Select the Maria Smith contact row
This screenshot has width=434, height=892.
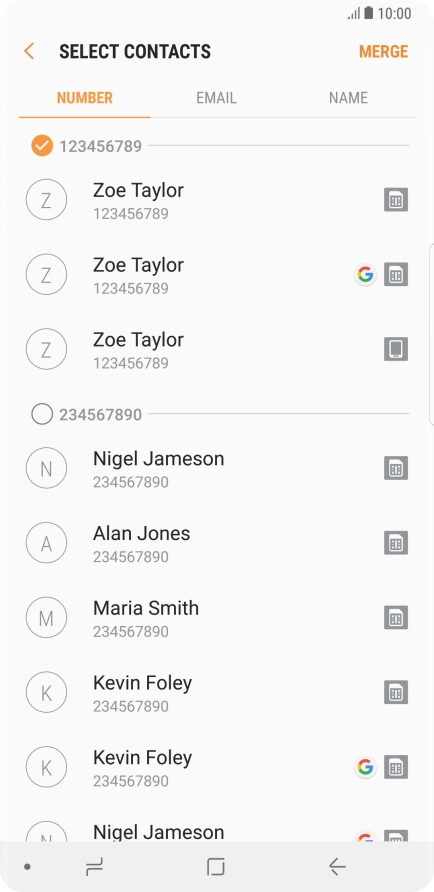click(217, 617)
